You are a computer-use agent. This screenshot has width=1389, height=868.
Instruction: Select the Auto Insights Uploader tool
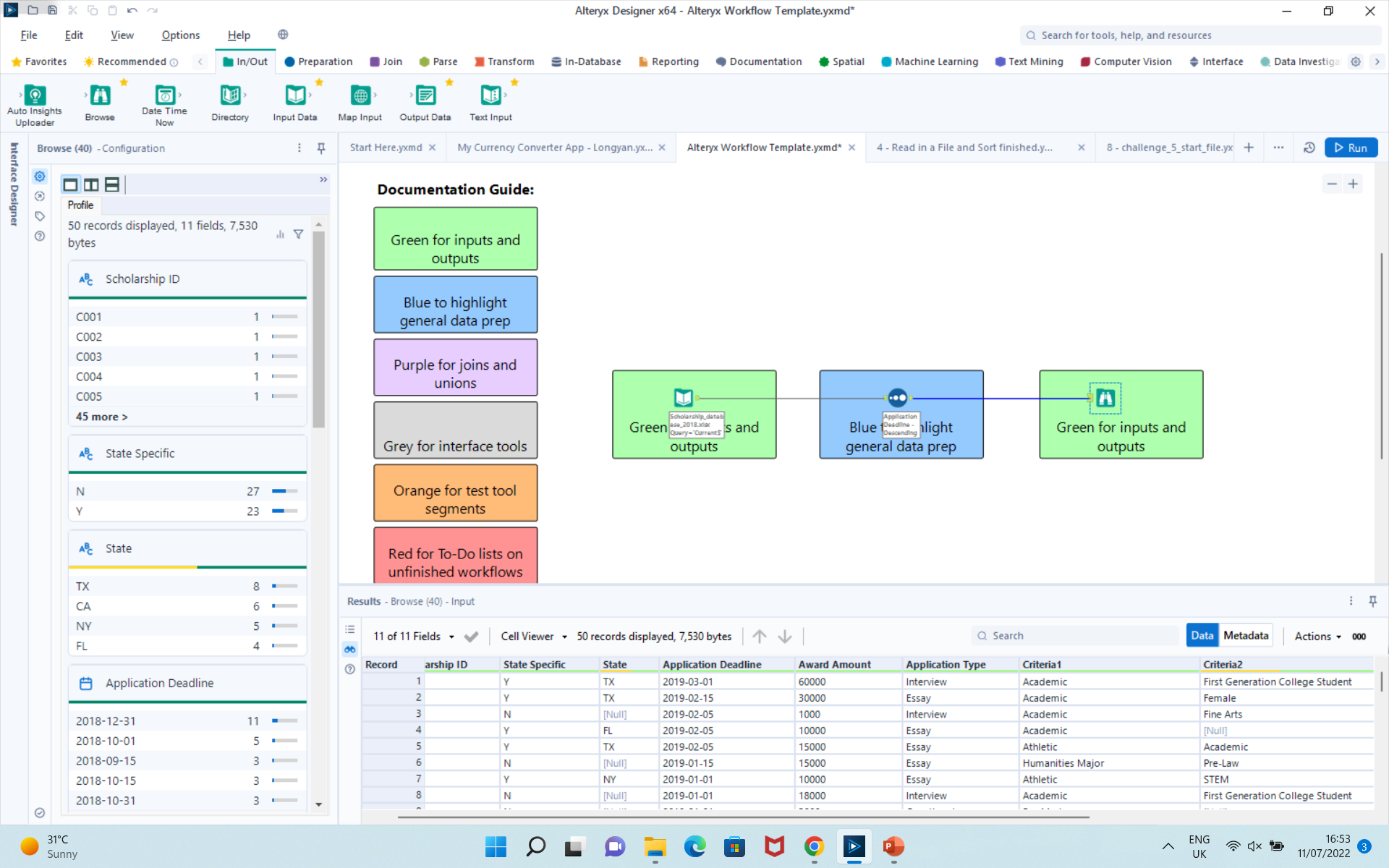coord(35,105)
